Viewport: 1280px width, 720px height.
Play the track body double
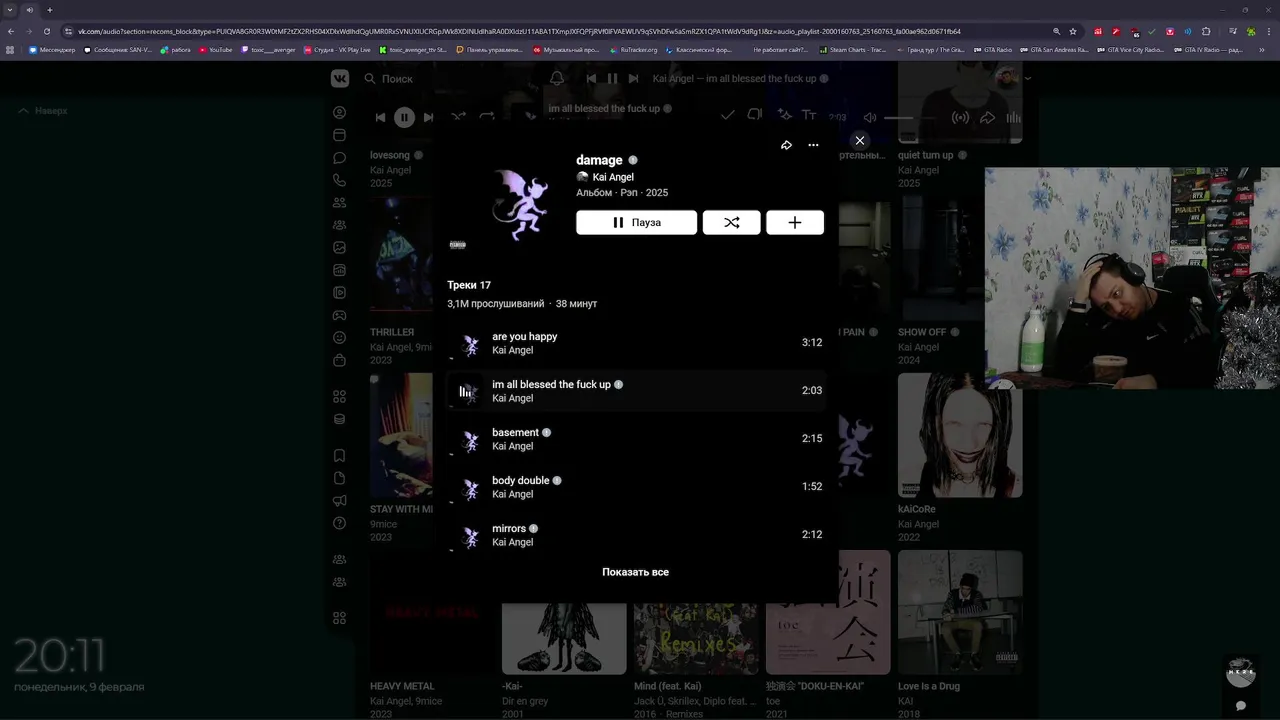[x=635, y=487]
